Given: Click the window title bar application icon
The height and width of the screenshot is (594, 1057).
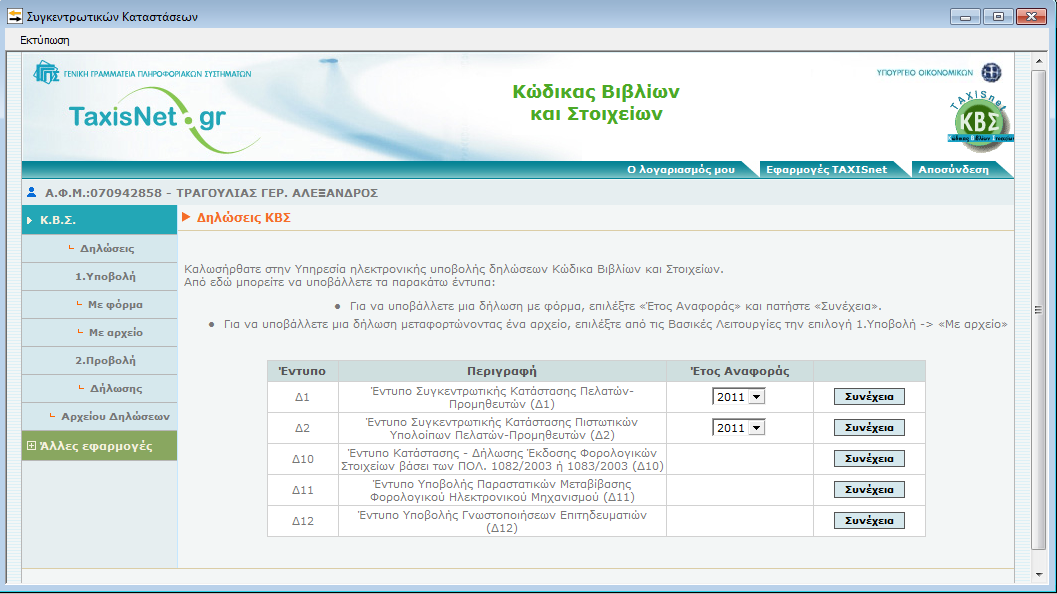Looking at the screenshot, I should (15, 16).
